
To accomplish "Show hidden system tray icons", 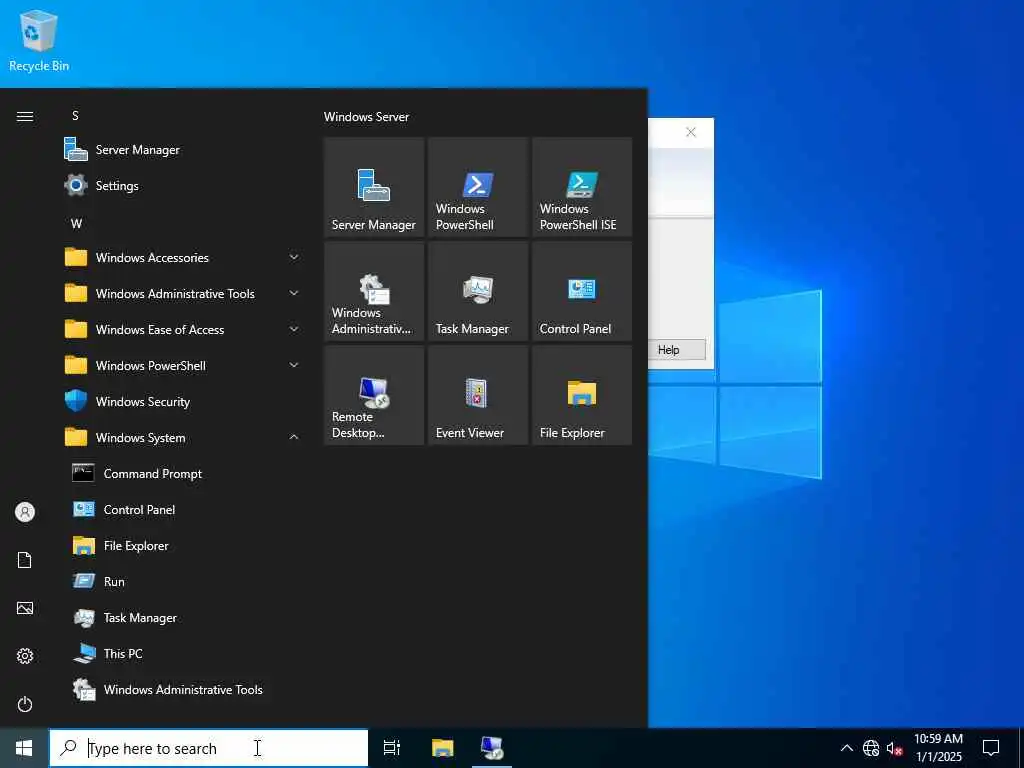I will pos(846,748).
